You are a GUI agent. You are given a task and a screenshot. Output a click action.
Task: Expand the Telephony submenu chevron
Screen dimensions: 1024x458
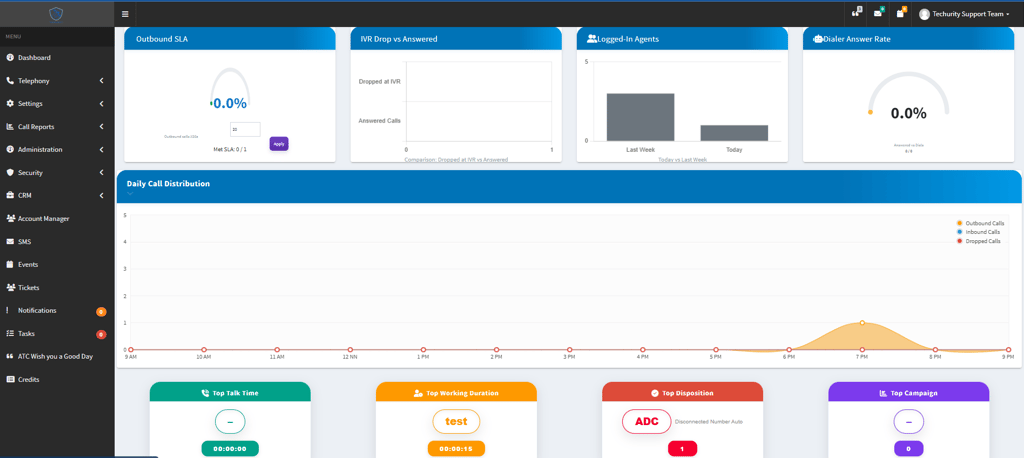[x=102, y=81]
